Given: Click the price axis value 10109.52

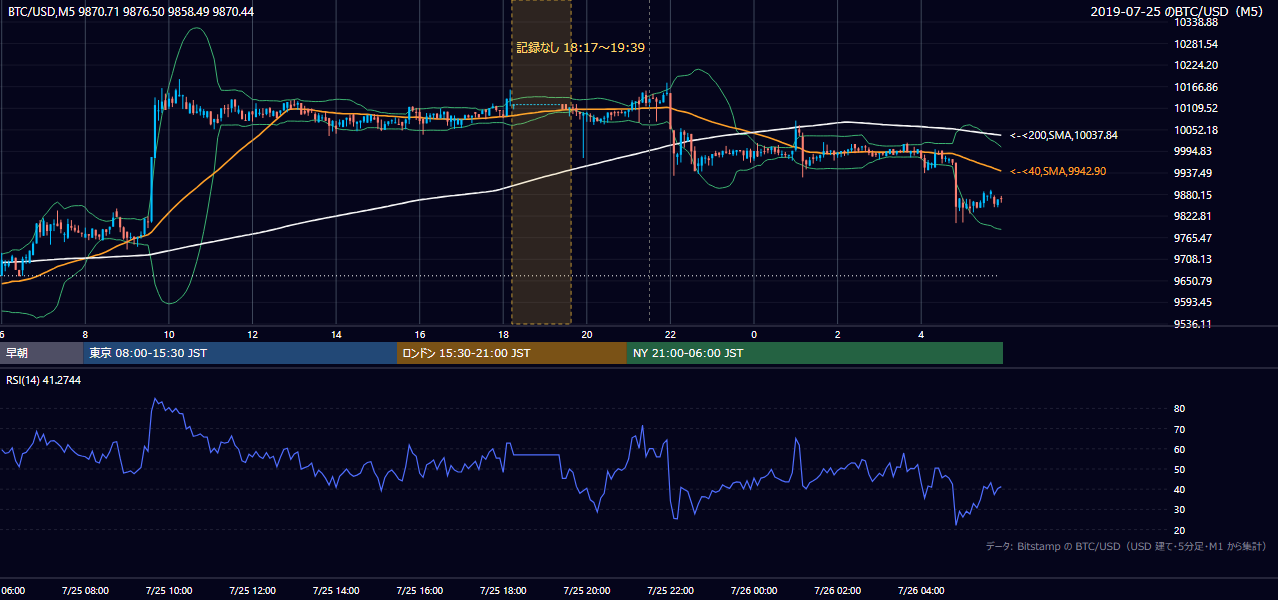Looking at the screenshot, I should (x=1197, y=108).
